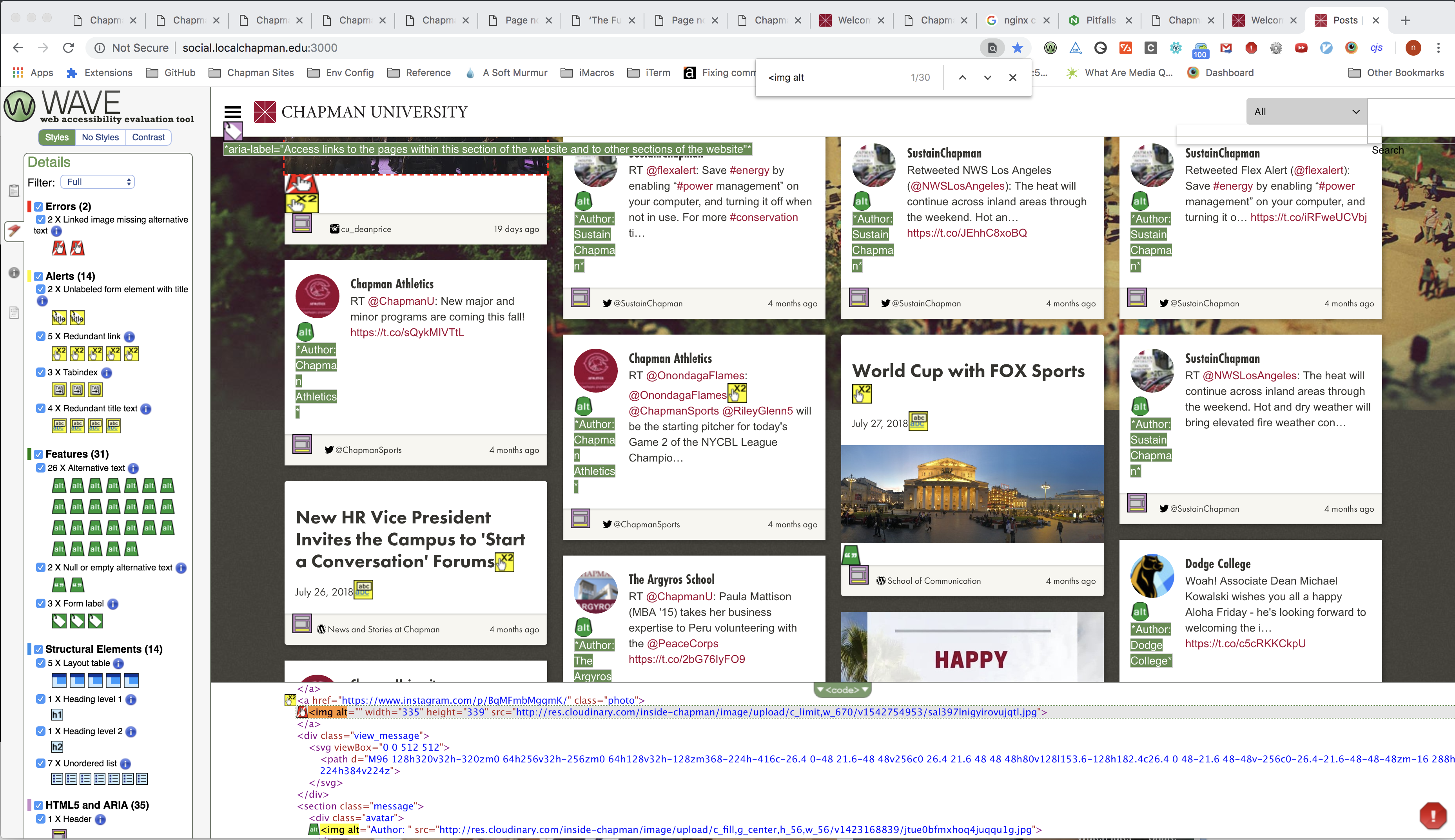Open the WAVE Documentation info panel icon

click(x=14, y=273)
